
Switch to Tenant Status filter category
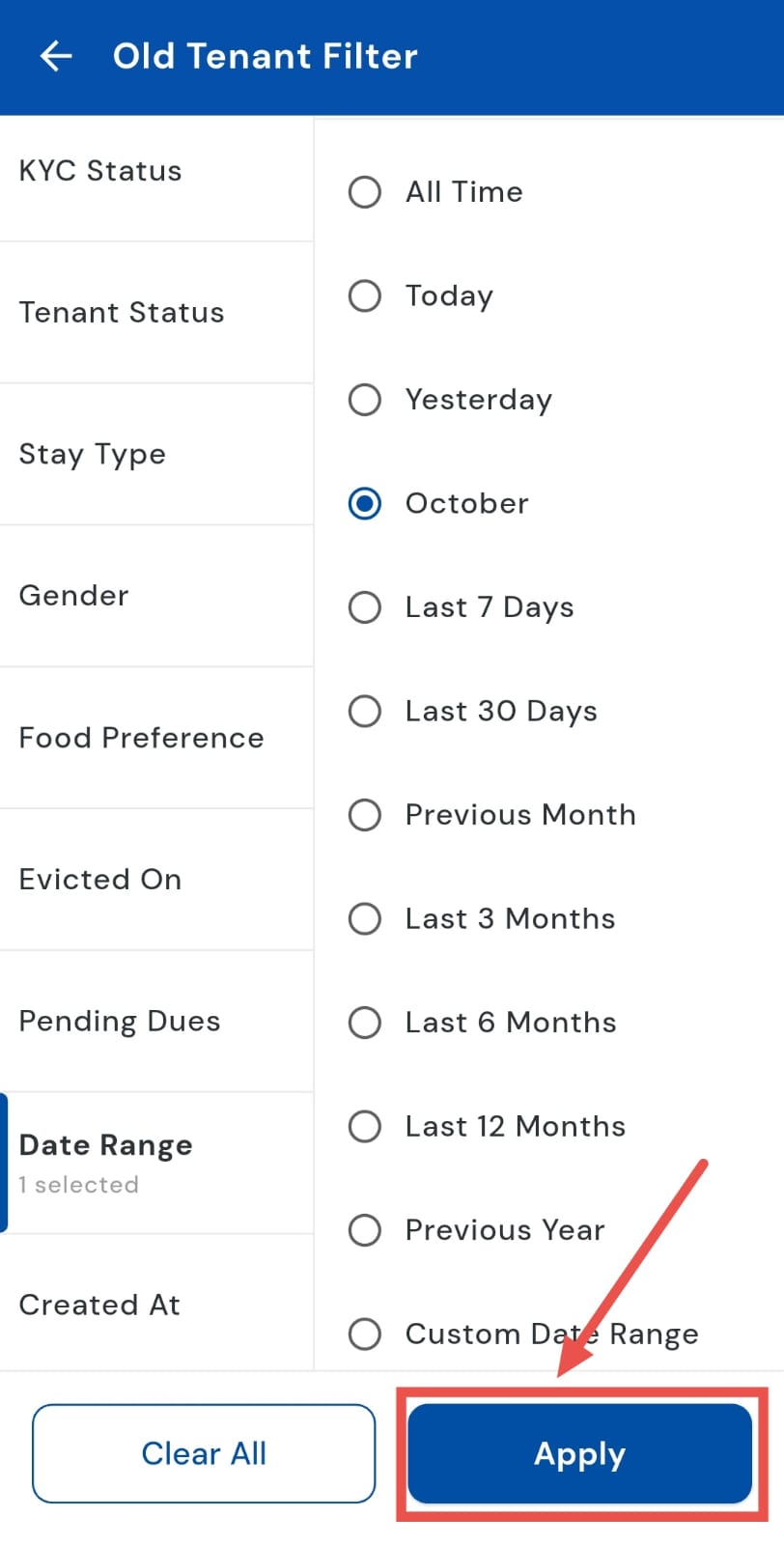click(122, 313)
